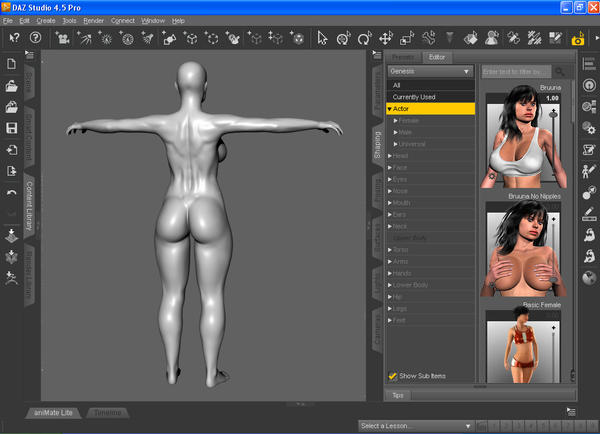The width and height of the screenshot is (600, 434).
Task: Select the Currently Used filter
Action: (414, 97)
